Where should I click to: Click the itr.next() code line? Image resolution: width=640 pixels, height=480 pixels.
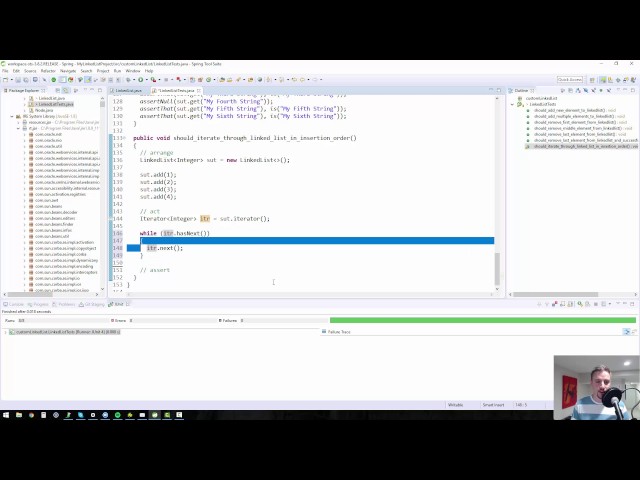tap(165, 248)
